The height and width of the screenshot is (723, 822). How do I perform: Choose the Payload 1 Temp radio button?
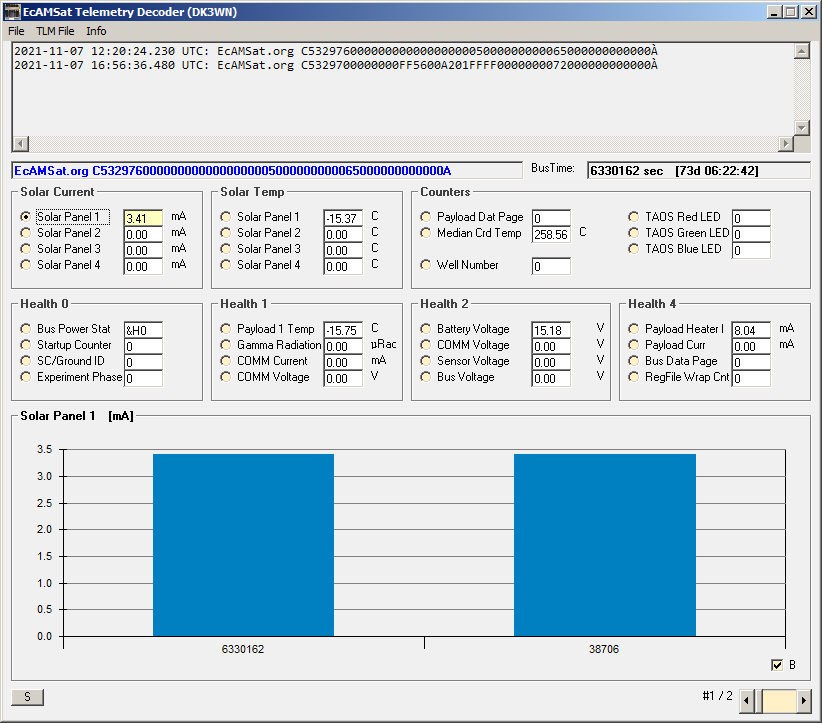225,329
